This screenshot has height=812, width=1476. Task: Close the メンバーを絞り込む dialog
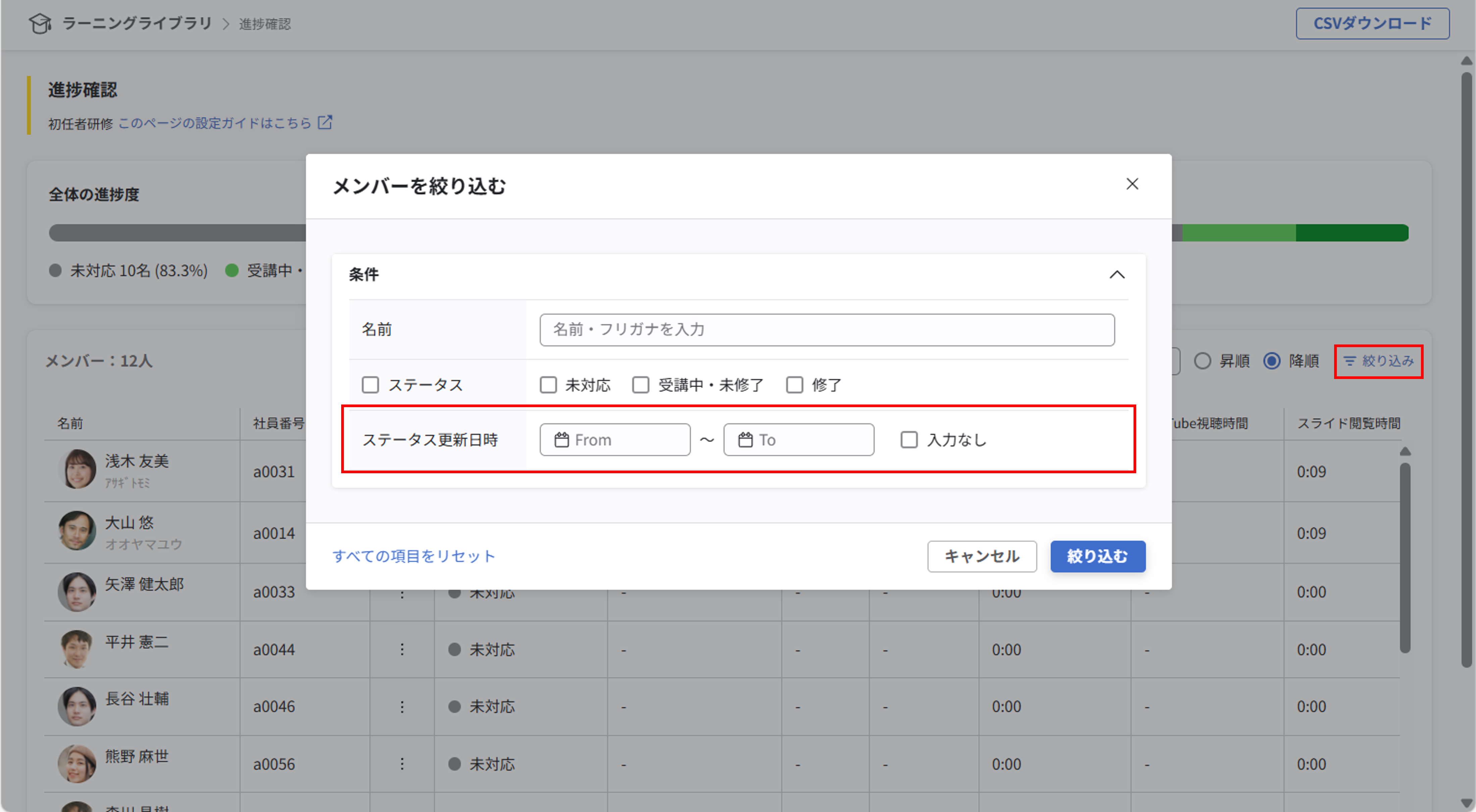[1132, 184]
